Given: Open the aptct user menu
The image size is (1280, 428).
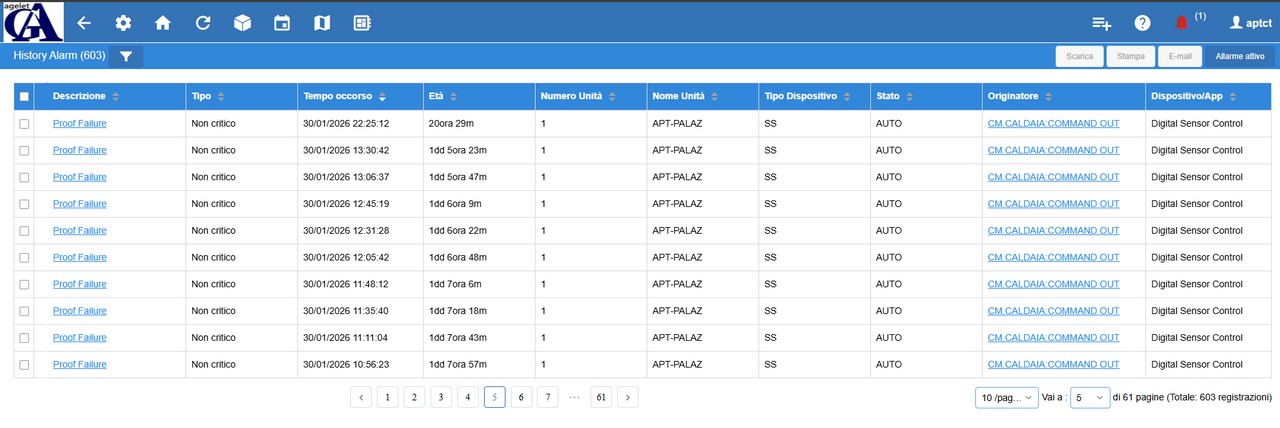Looking at the screenshot, I should [1250, 23].
